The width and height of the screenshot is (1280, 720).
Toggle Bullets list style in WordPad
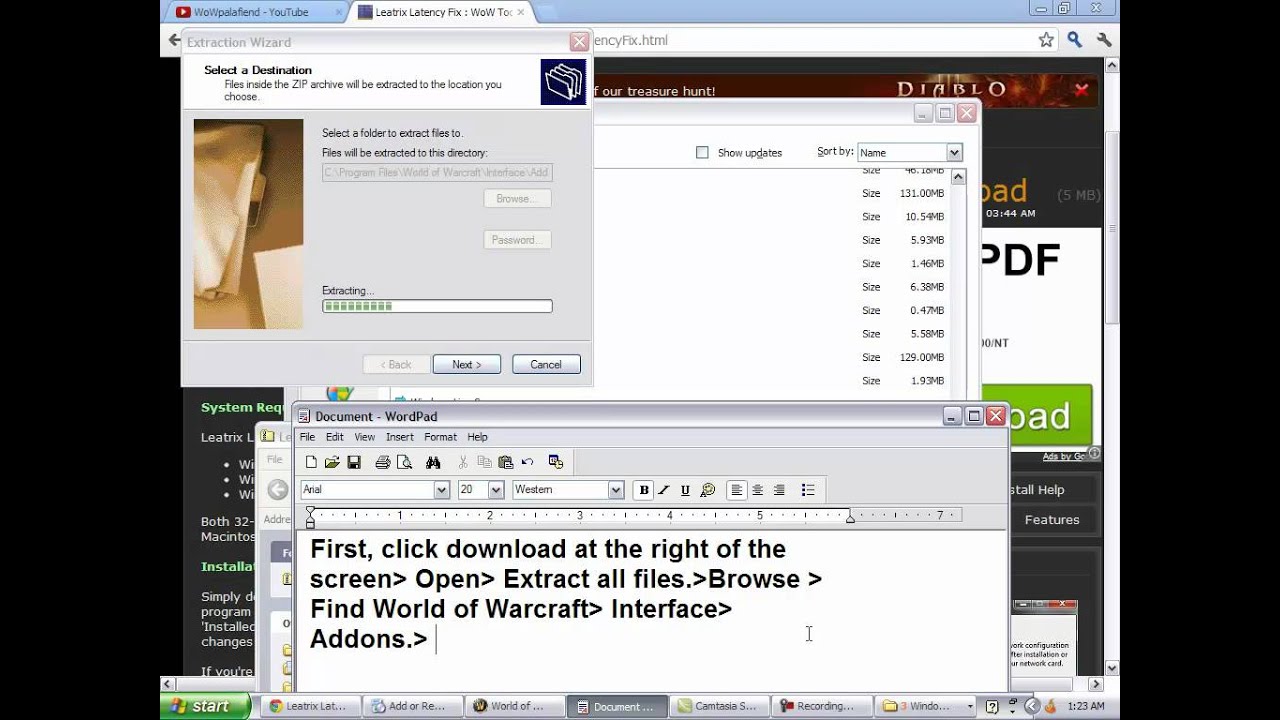[808, 490]
